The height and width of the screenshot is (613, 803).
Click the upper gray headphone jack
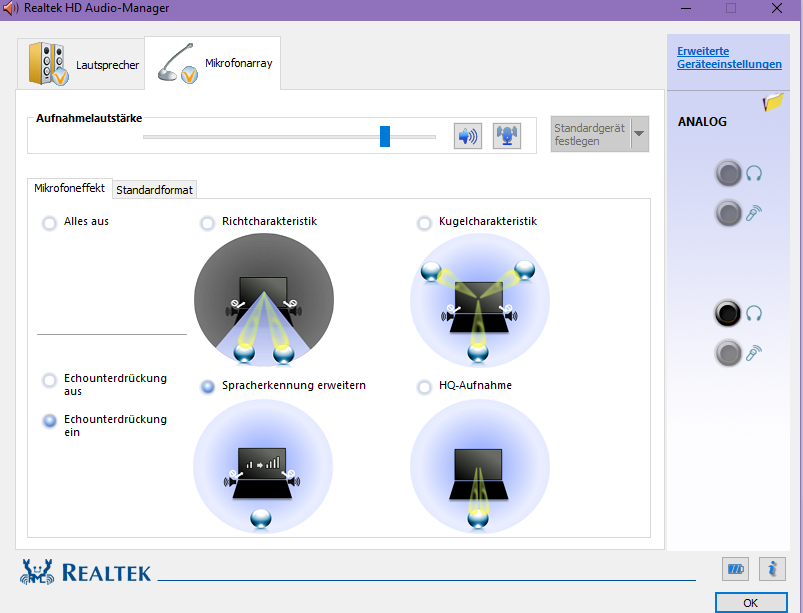[728, 174]
